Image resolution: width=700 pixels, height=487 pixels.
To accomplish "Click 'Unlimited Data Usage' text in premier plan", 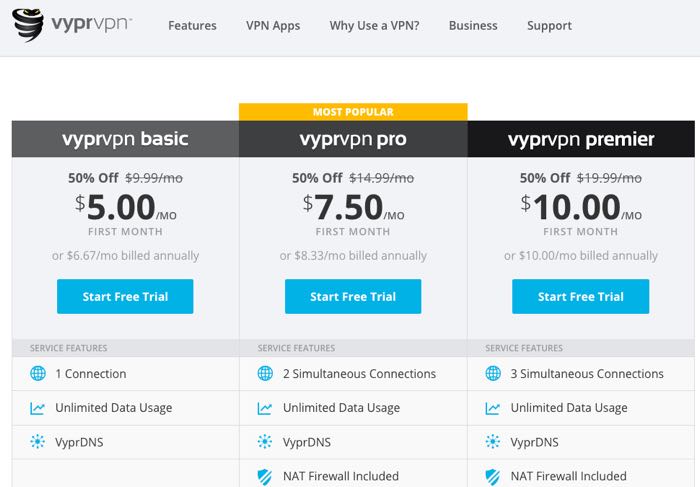I will (x=569, y=408).
